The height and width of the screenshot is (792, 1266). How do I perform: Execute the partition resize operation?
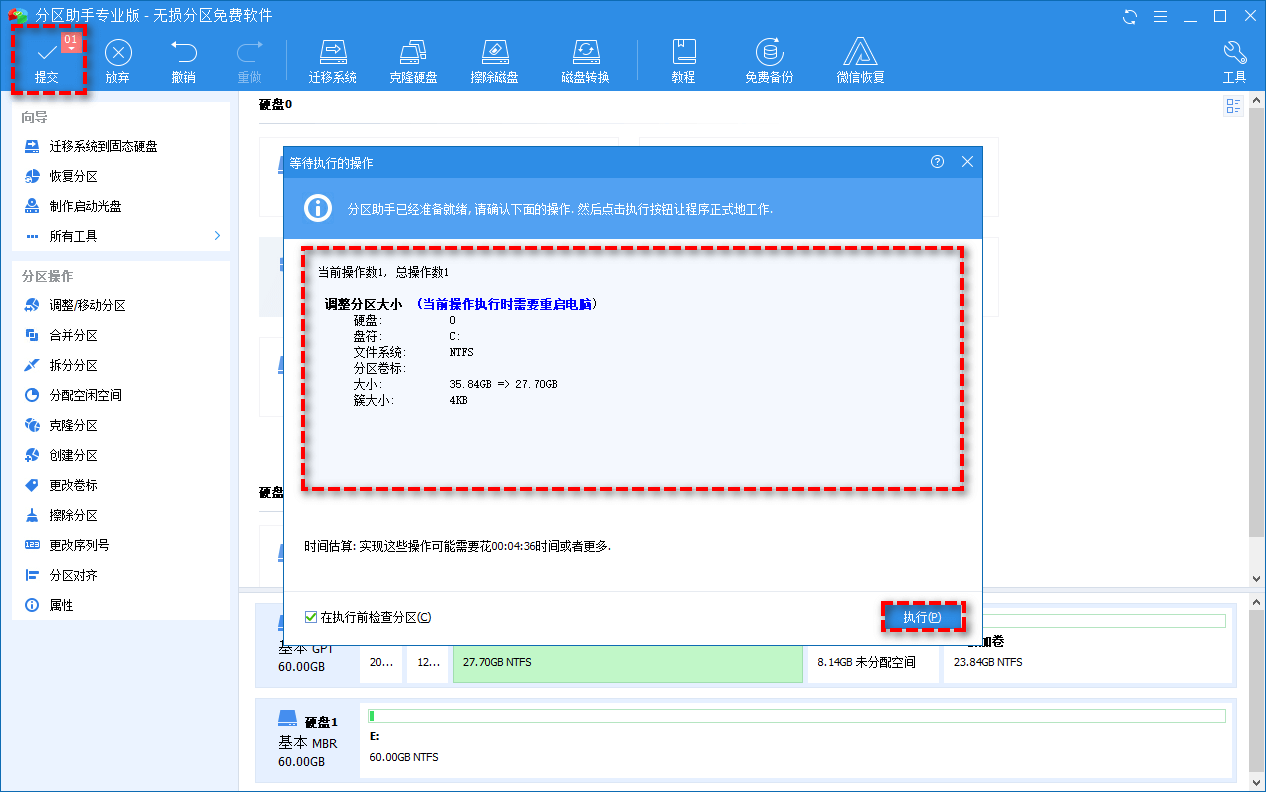923,617
